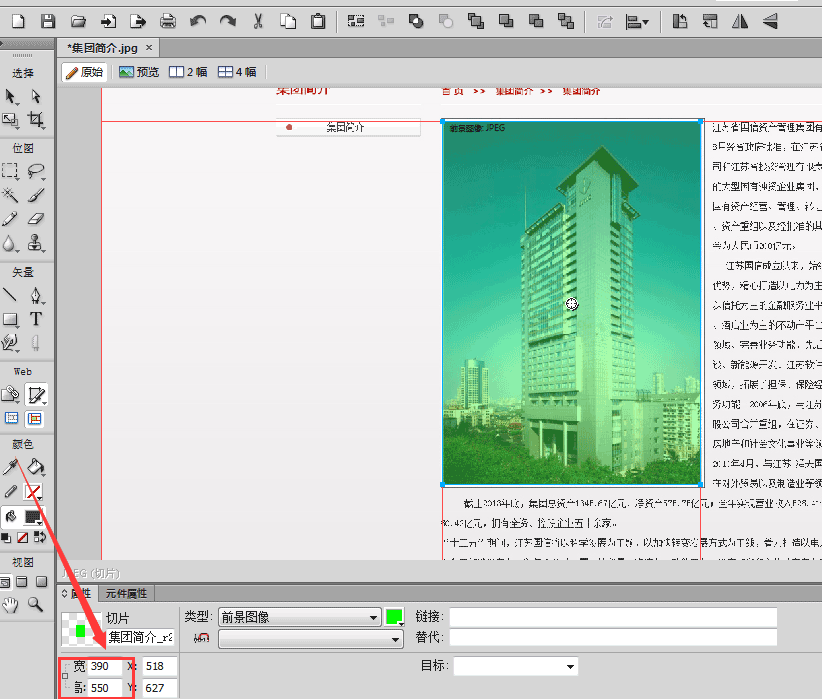Select the Paint Bucket tool
Screen dimensions: 822x699
(x=36, y=467)
